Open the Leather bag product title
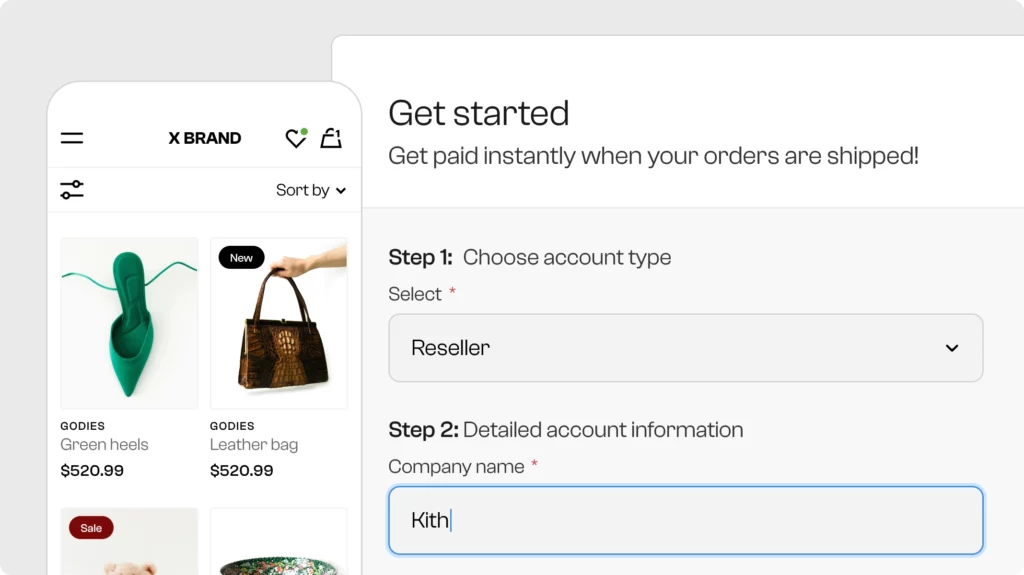1024x575 pixels. [x=254, y=445]
